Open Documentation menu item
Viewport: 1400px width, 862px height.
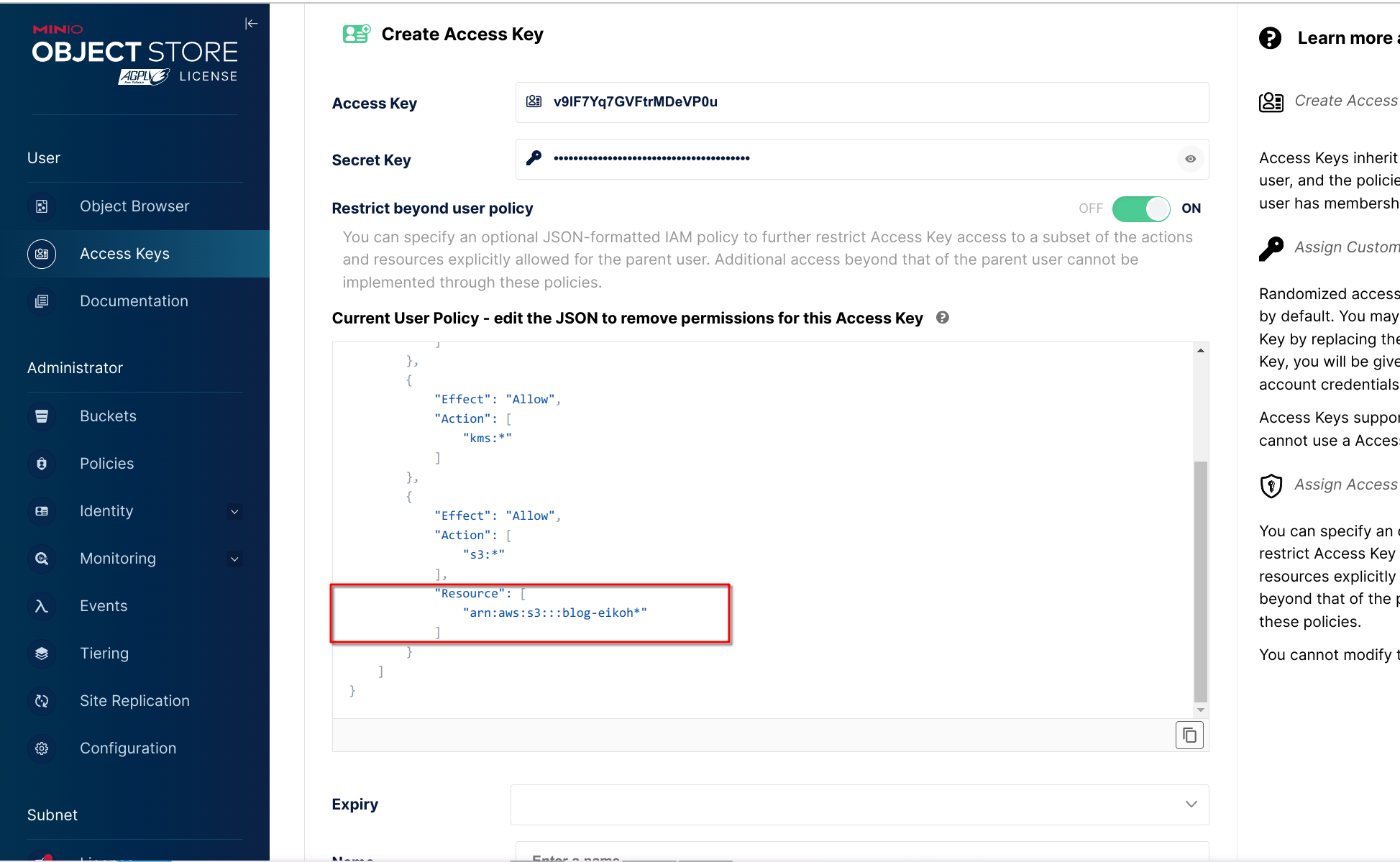click(134, 301)
